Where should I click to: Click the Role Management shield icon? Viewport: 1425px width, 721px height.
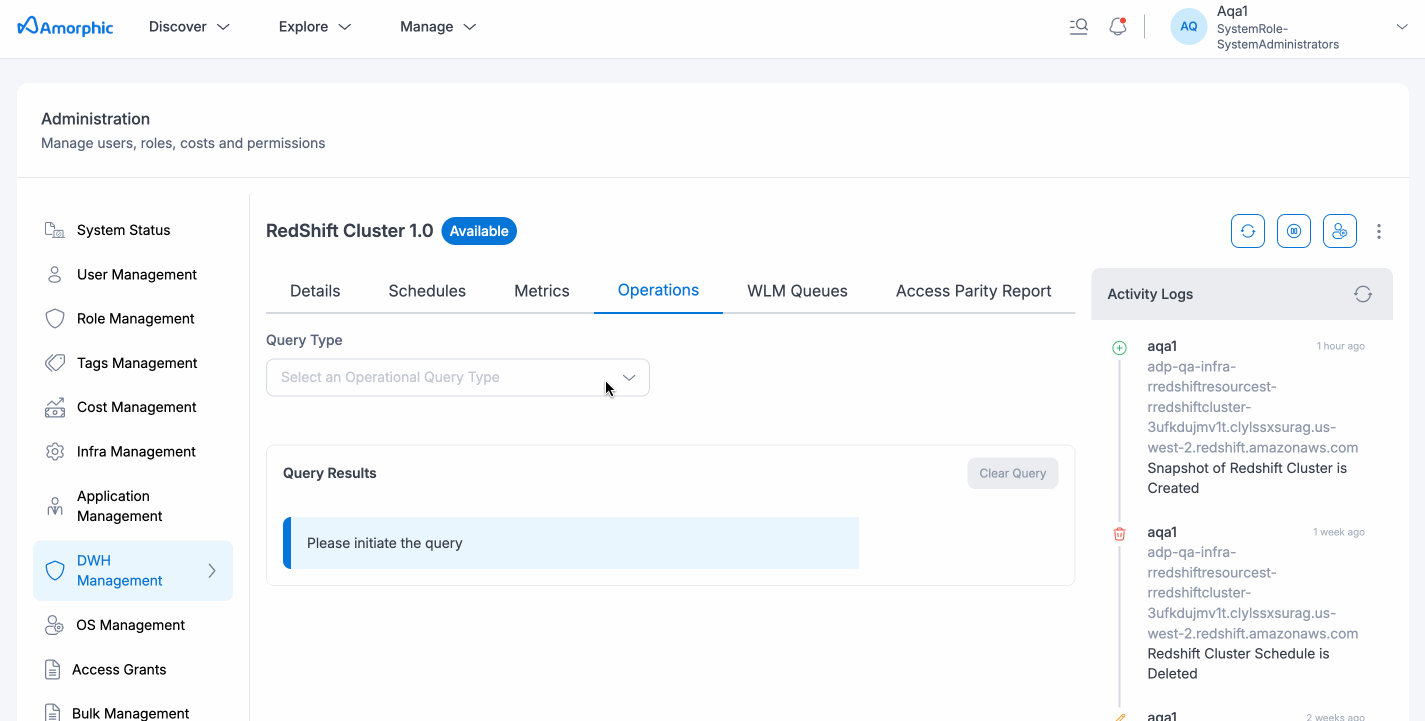tap(55, 319)
